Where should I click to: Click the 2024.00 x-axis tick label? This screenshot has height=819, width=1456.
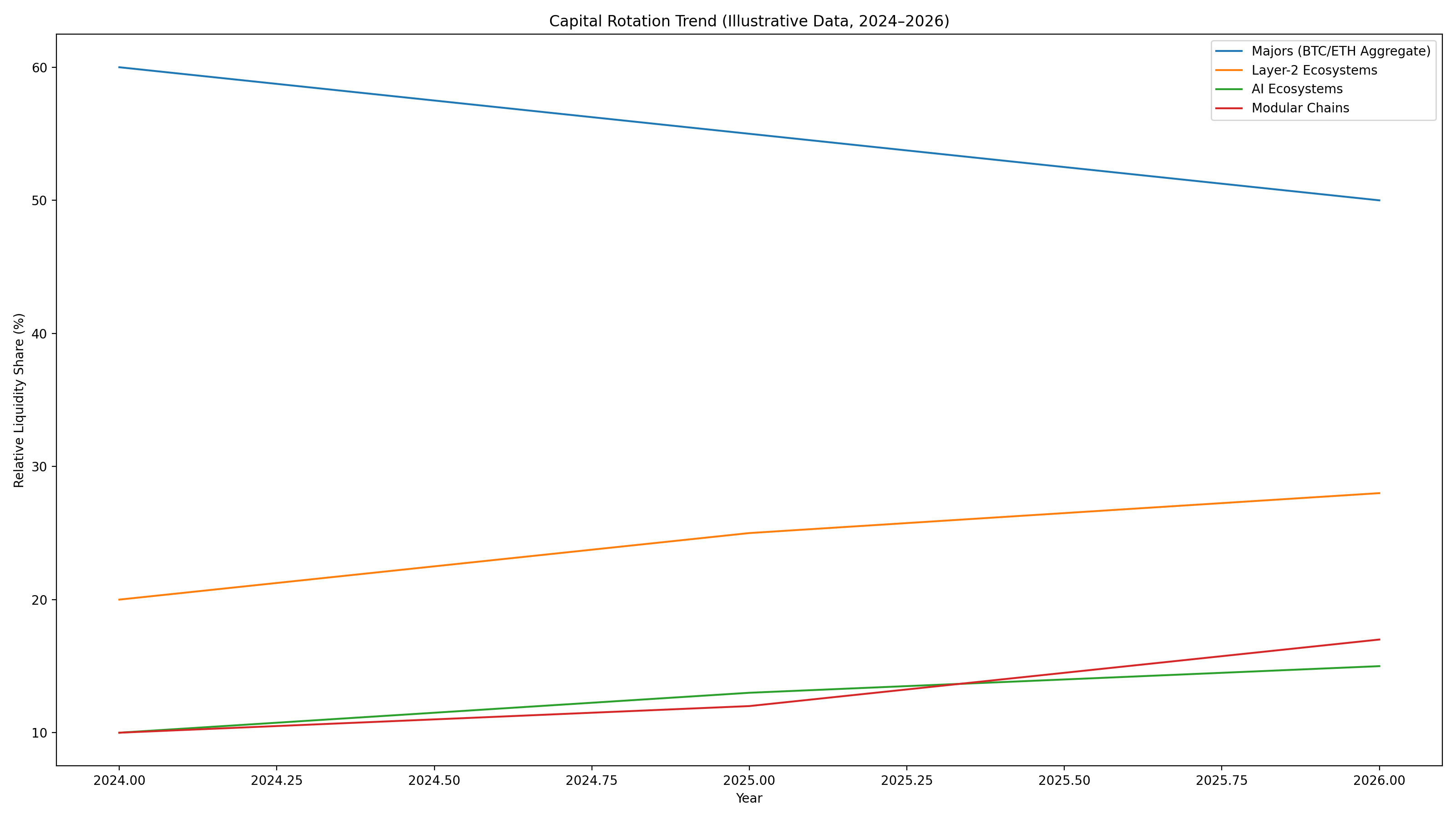(119, 781)
